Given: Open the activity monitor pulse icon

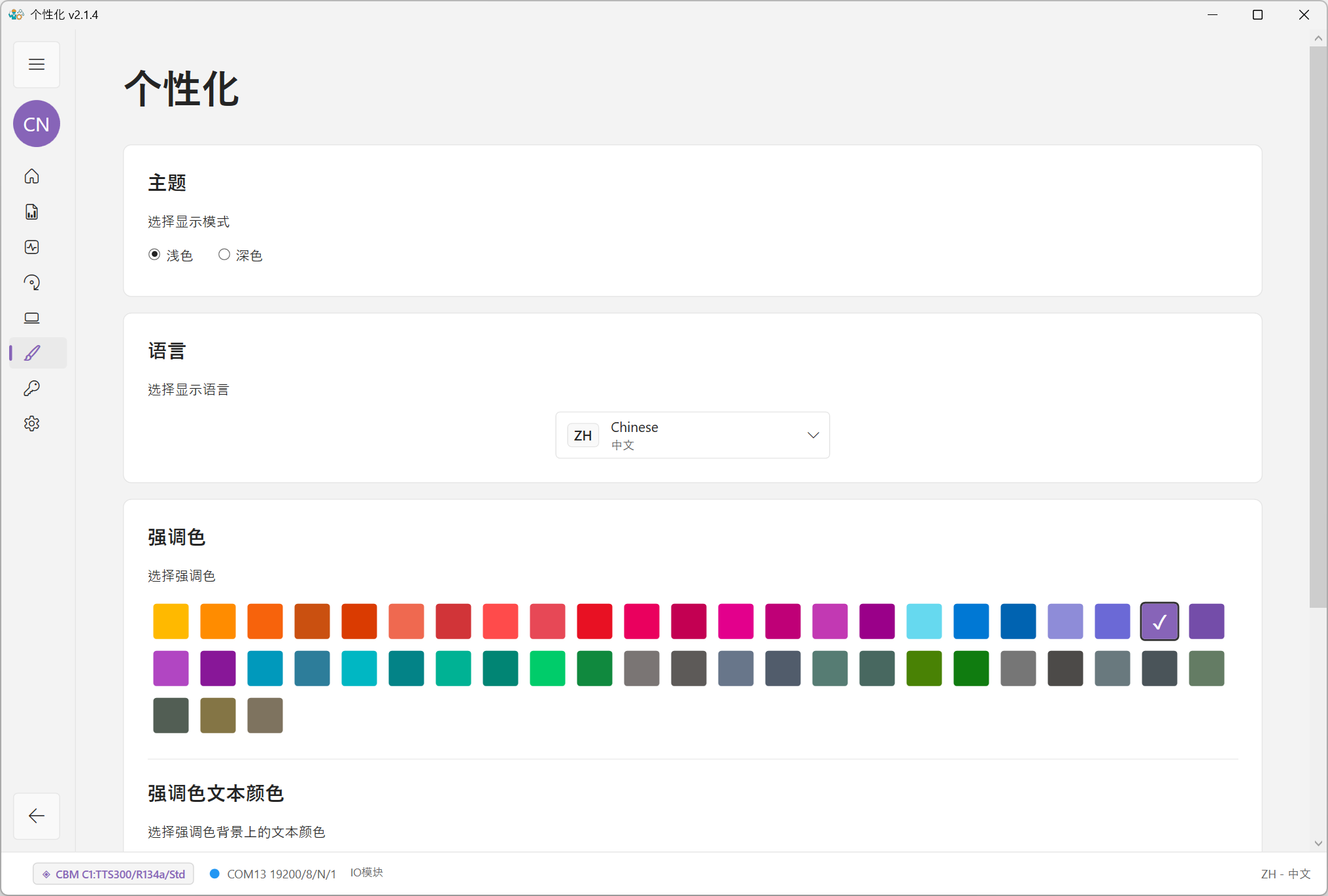Looking at the screenshot, I should pos(32,247).
